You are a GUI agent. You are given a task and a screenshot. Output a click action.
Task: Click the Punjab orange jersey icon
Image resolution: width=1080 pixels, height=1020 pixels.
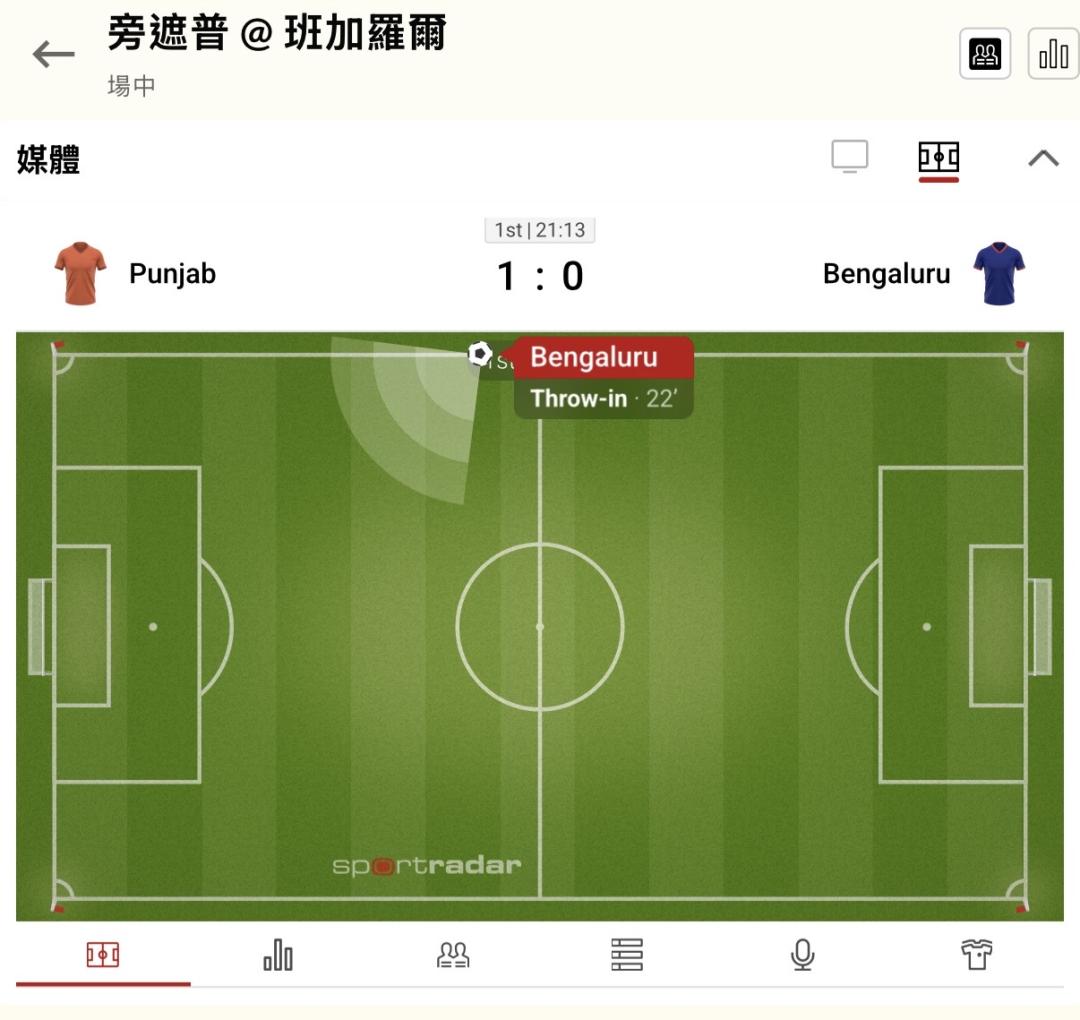pos(80,273)
